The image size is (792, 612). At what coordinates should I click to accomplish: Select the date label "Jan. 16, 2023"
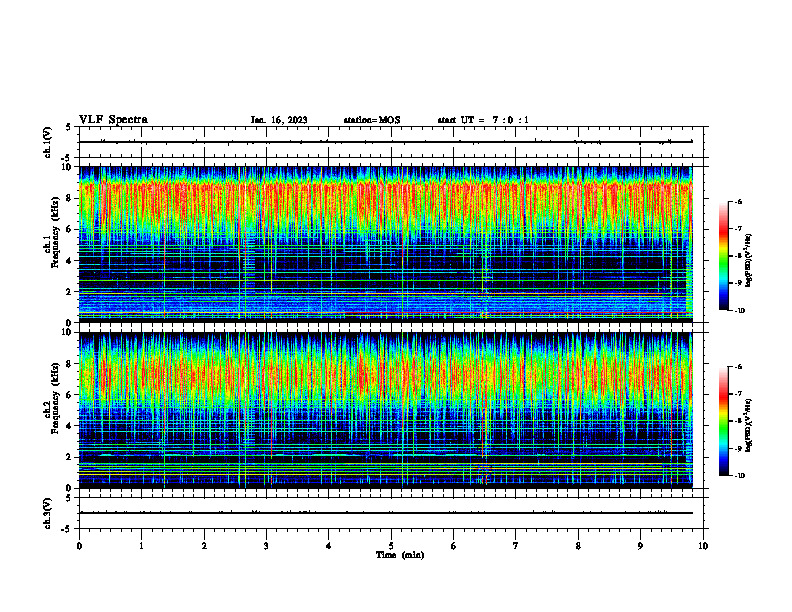pos(279,120)
